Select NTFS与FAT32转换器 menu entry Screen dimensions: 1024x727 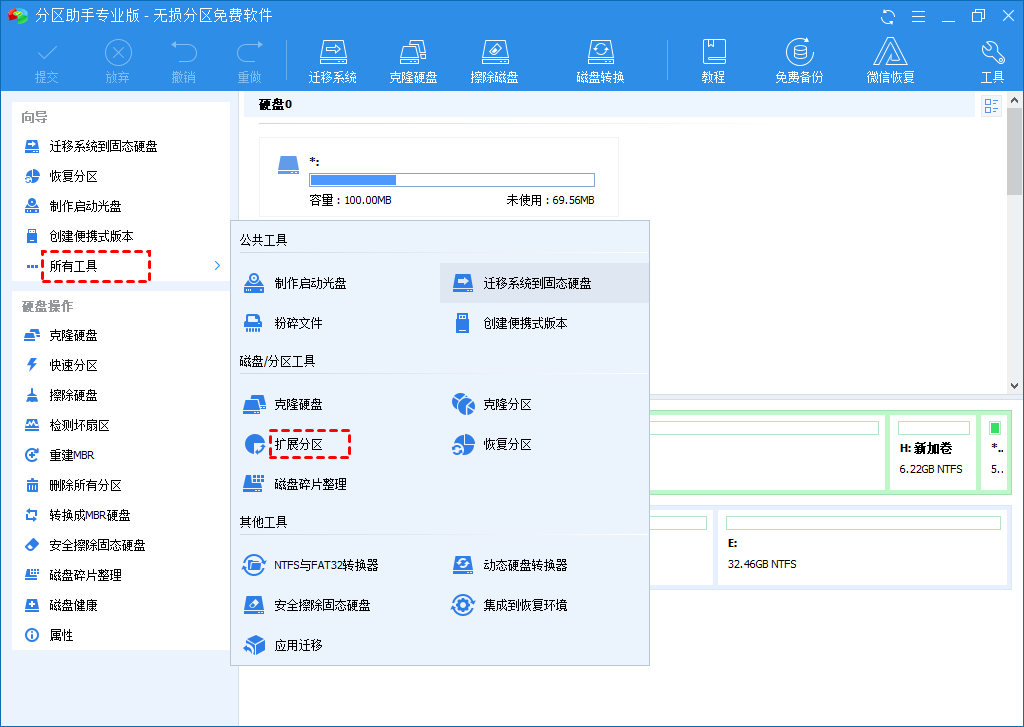[326, 565]
